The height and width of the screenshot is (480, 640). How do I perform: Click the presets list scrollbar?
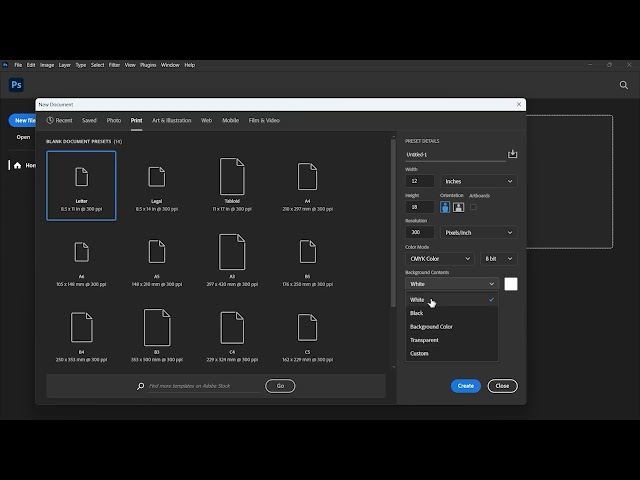393,223
